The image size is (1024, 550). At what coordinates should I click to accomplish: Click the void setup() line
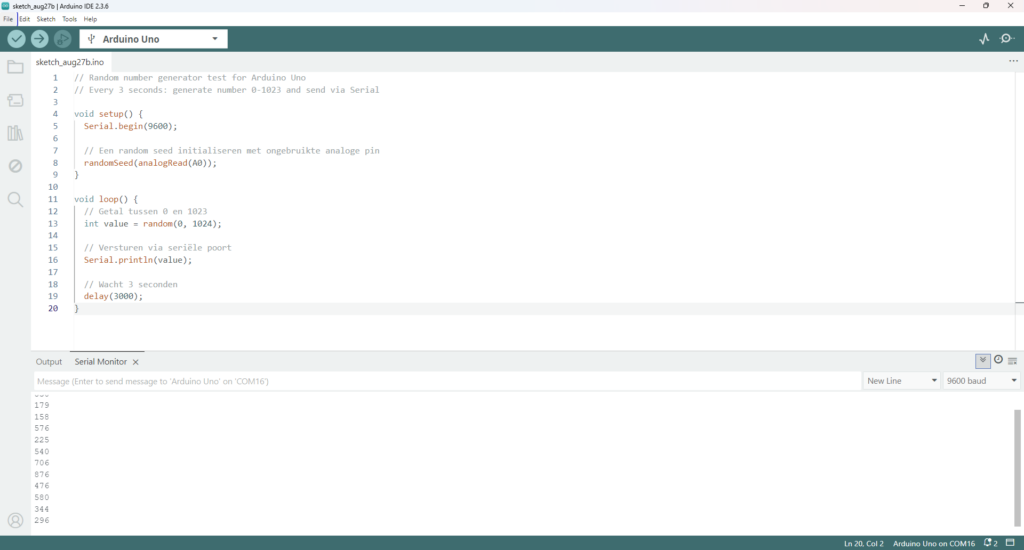tap(108, 114)
